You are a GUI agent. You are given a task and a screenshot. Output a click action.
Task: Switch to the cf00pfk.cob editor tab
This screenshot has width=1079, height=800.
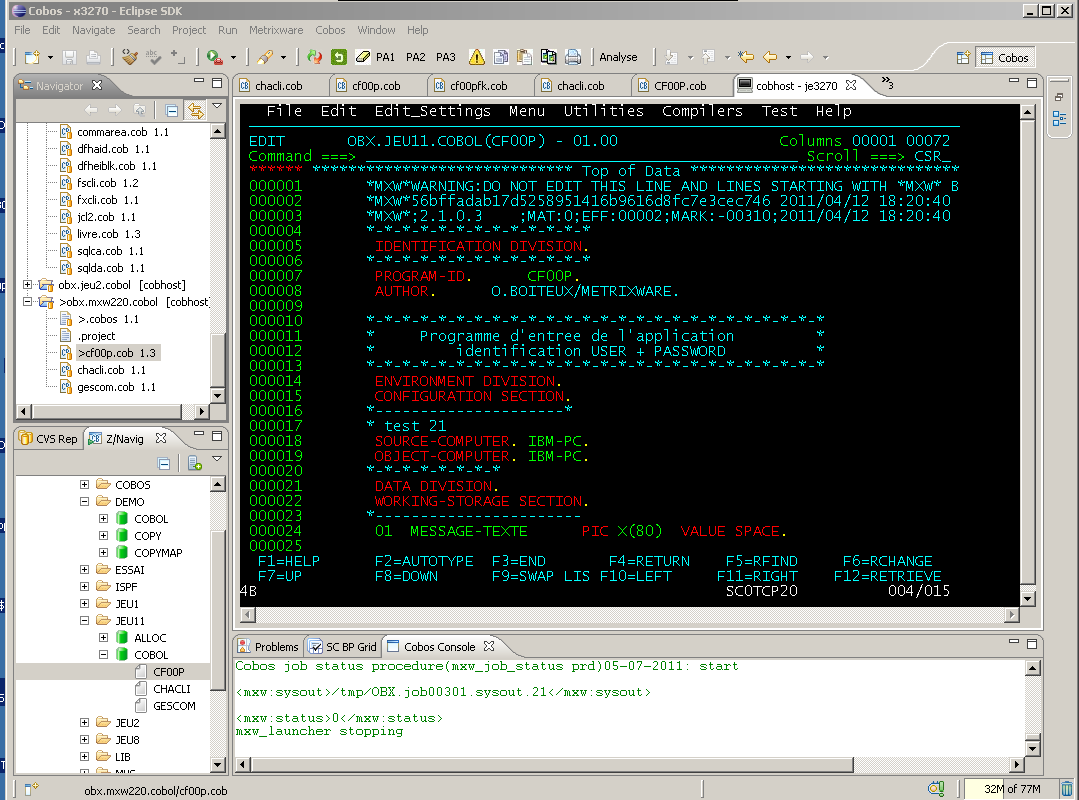tap(471, 86)
